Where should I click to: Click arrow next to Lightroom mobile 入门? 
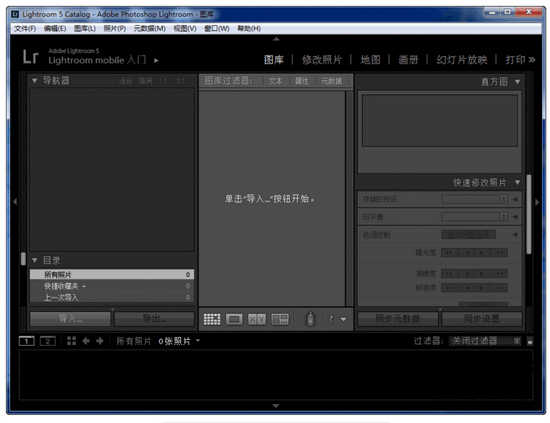click(156, 60)
